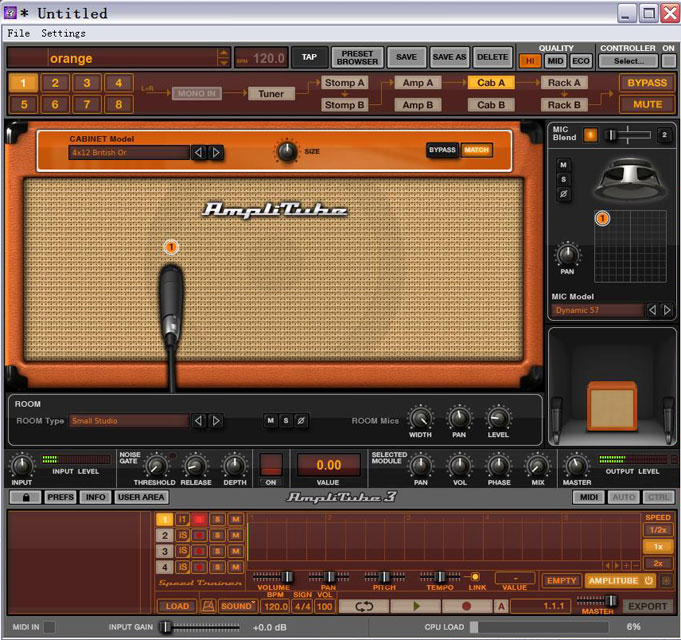Open the File menu
Image resolution: width=681 pixels, height=640 pixels.
[x=18, y=33]
